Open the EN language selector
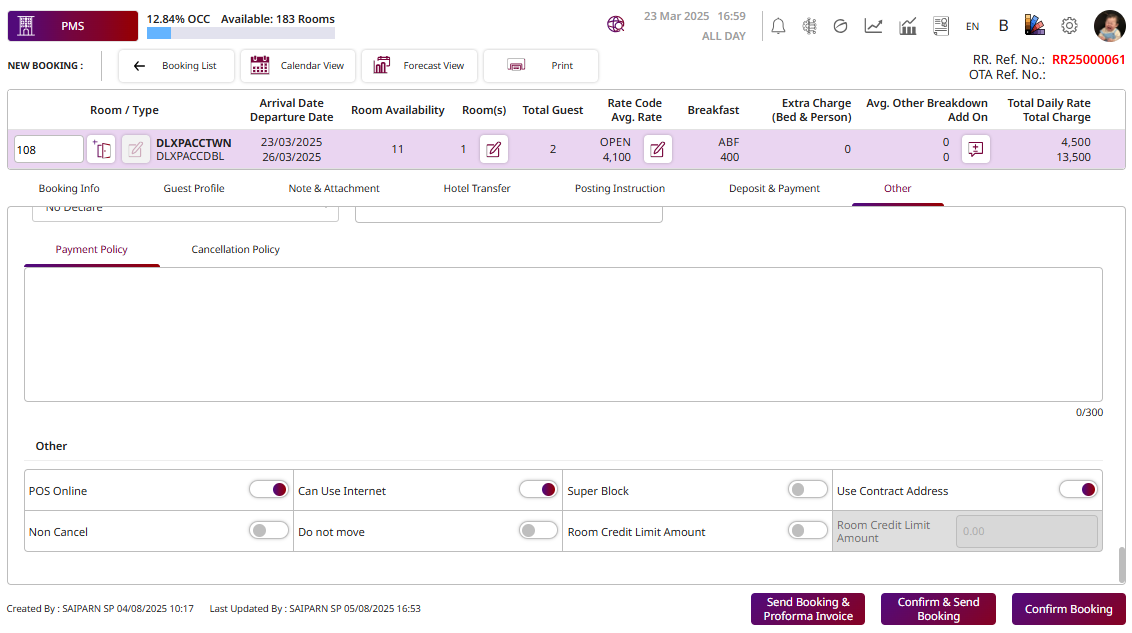 972,27
